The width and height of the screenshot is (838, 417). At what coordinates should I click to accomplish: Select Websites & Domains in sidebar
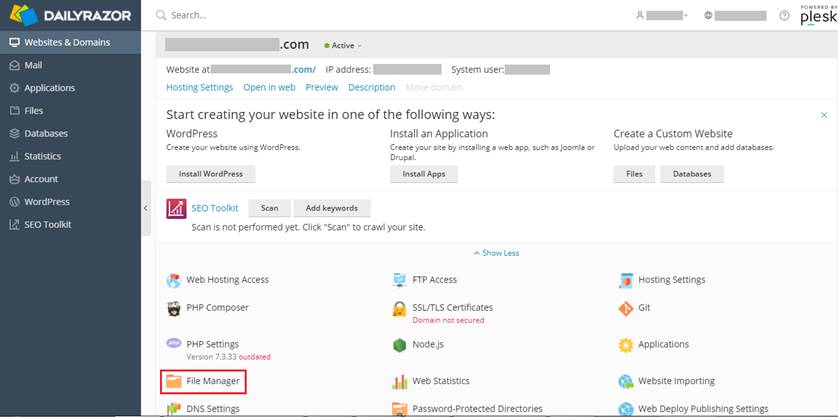71,42
